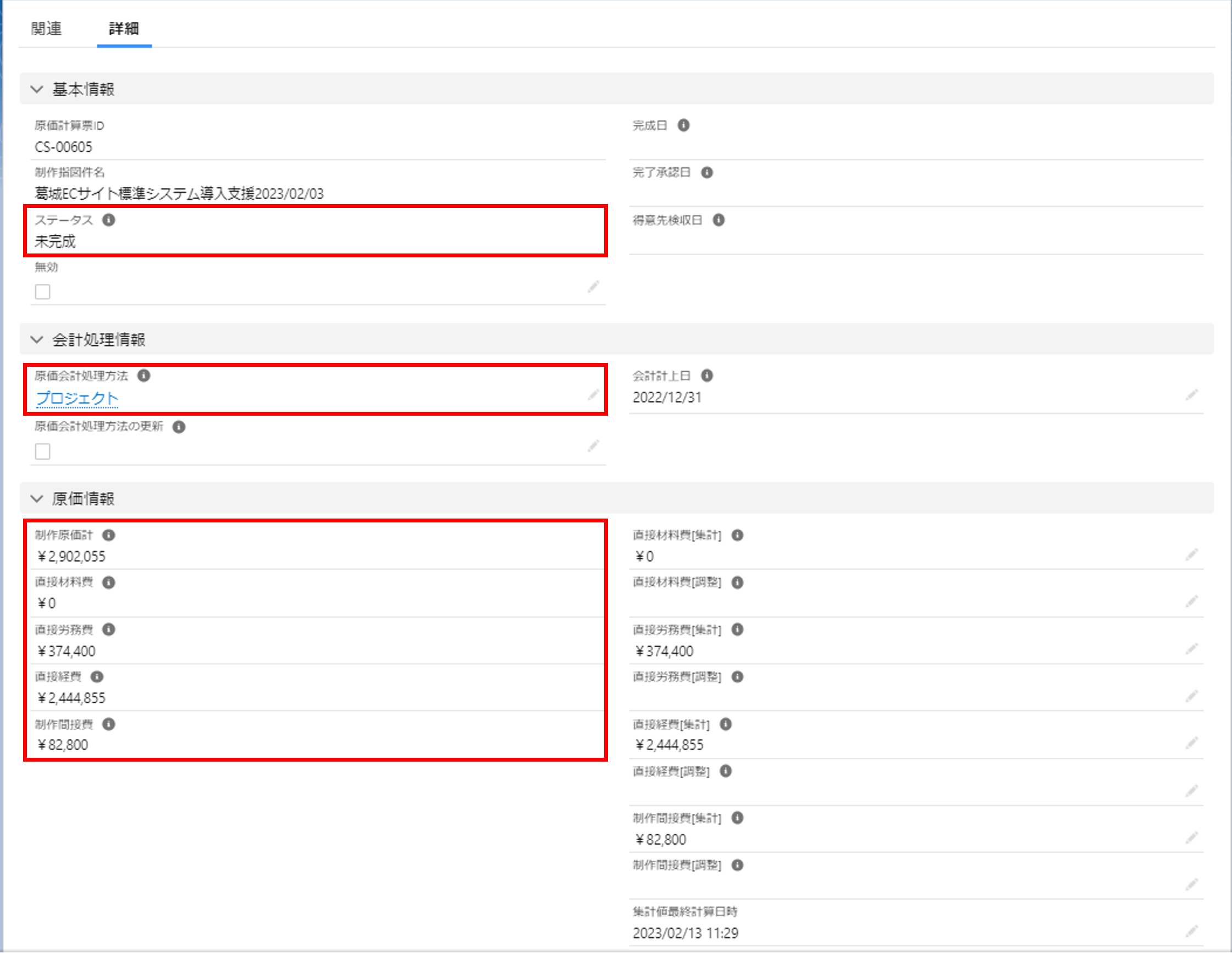Image resolution: width=1232 pixels, height=953 pixels.
Task: Click the 会計計上日 value 2022/12/31
Action: [667, 398]
